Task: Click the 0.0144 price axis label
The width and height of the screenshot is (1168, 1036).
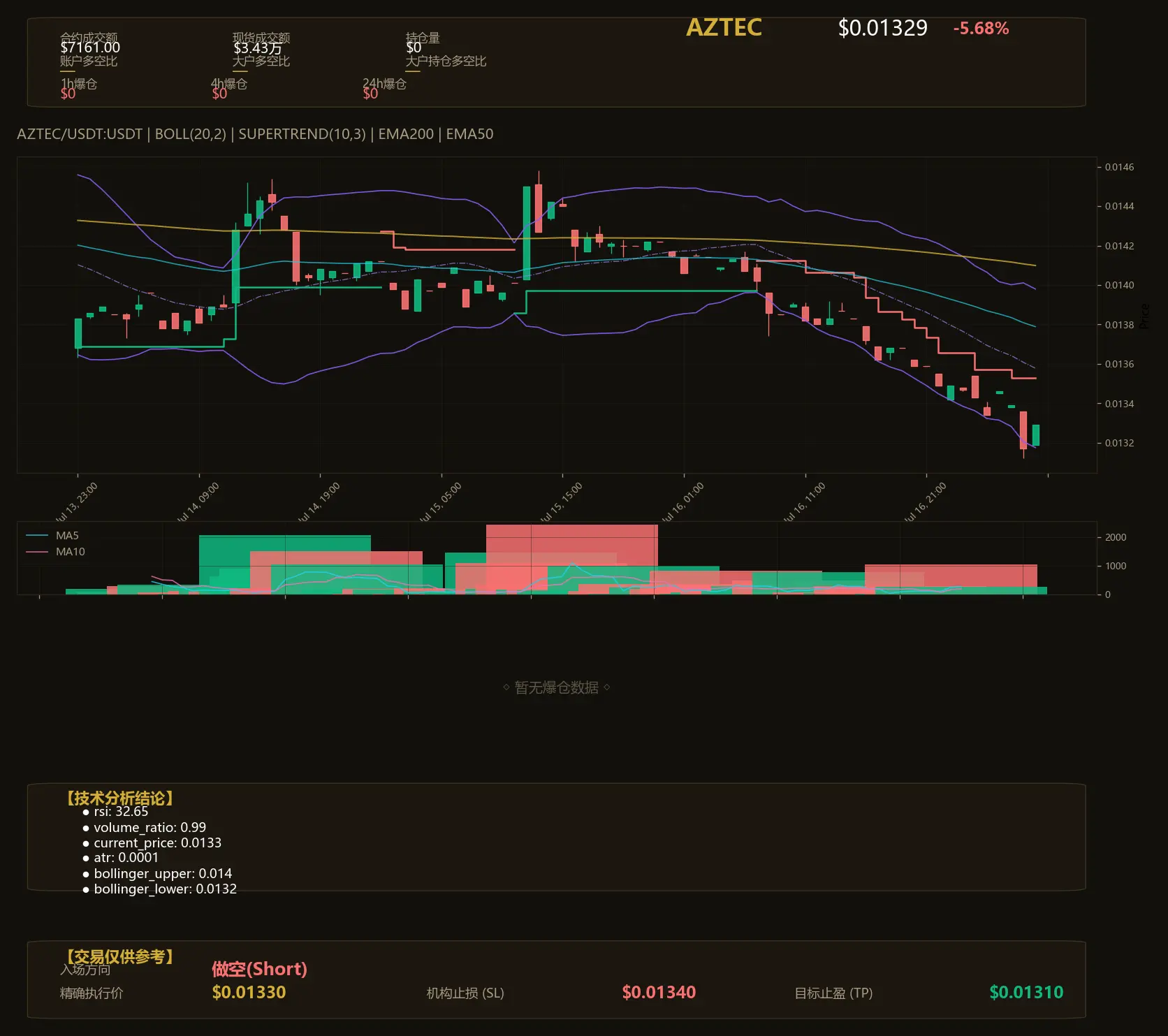Action: pyautogui.click(x=1119, y=206)
